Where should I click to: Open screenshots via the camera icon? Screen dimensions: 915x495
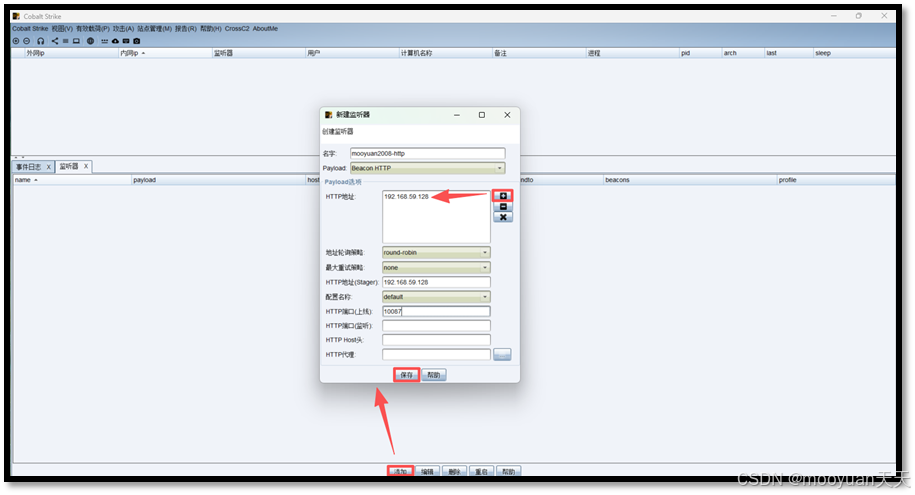click(137, 41)
